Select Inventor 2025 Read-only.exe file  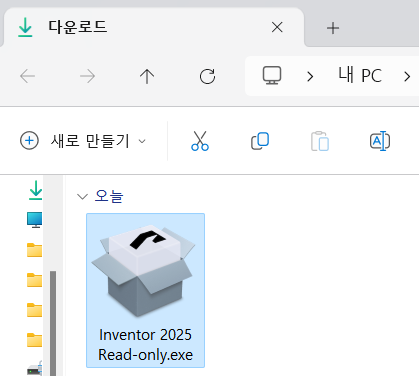[145, 290]
